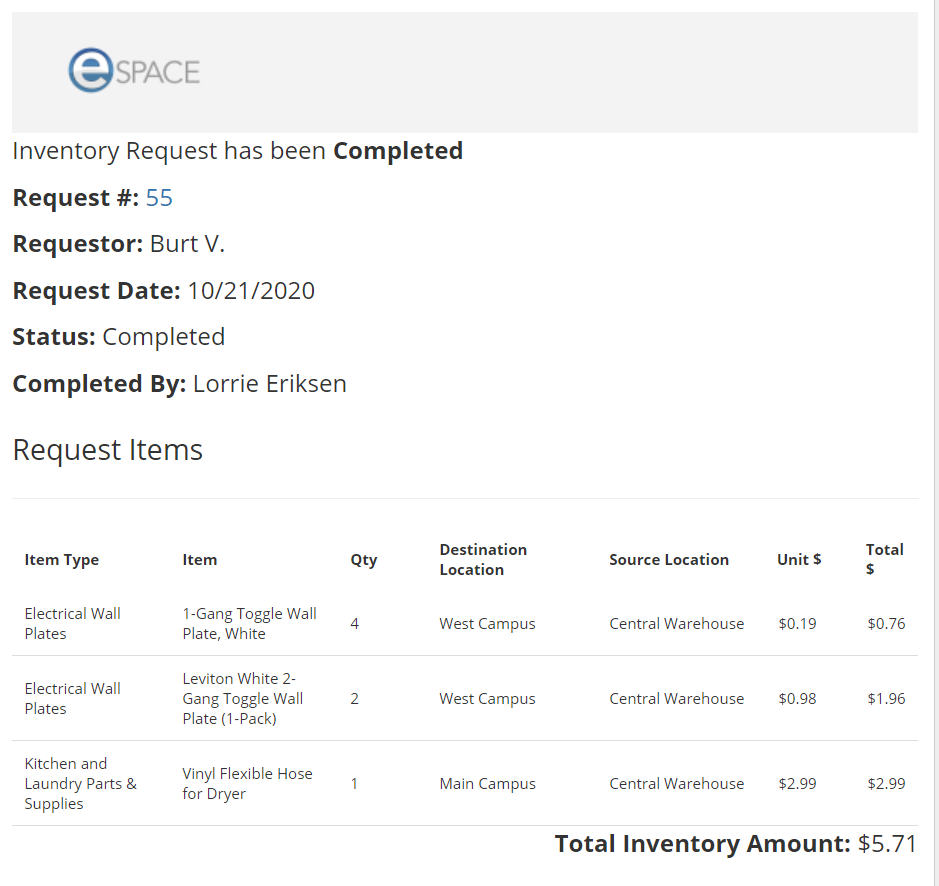Click the Completed By name Lorrie Eriksen

[x=269, y=384]
